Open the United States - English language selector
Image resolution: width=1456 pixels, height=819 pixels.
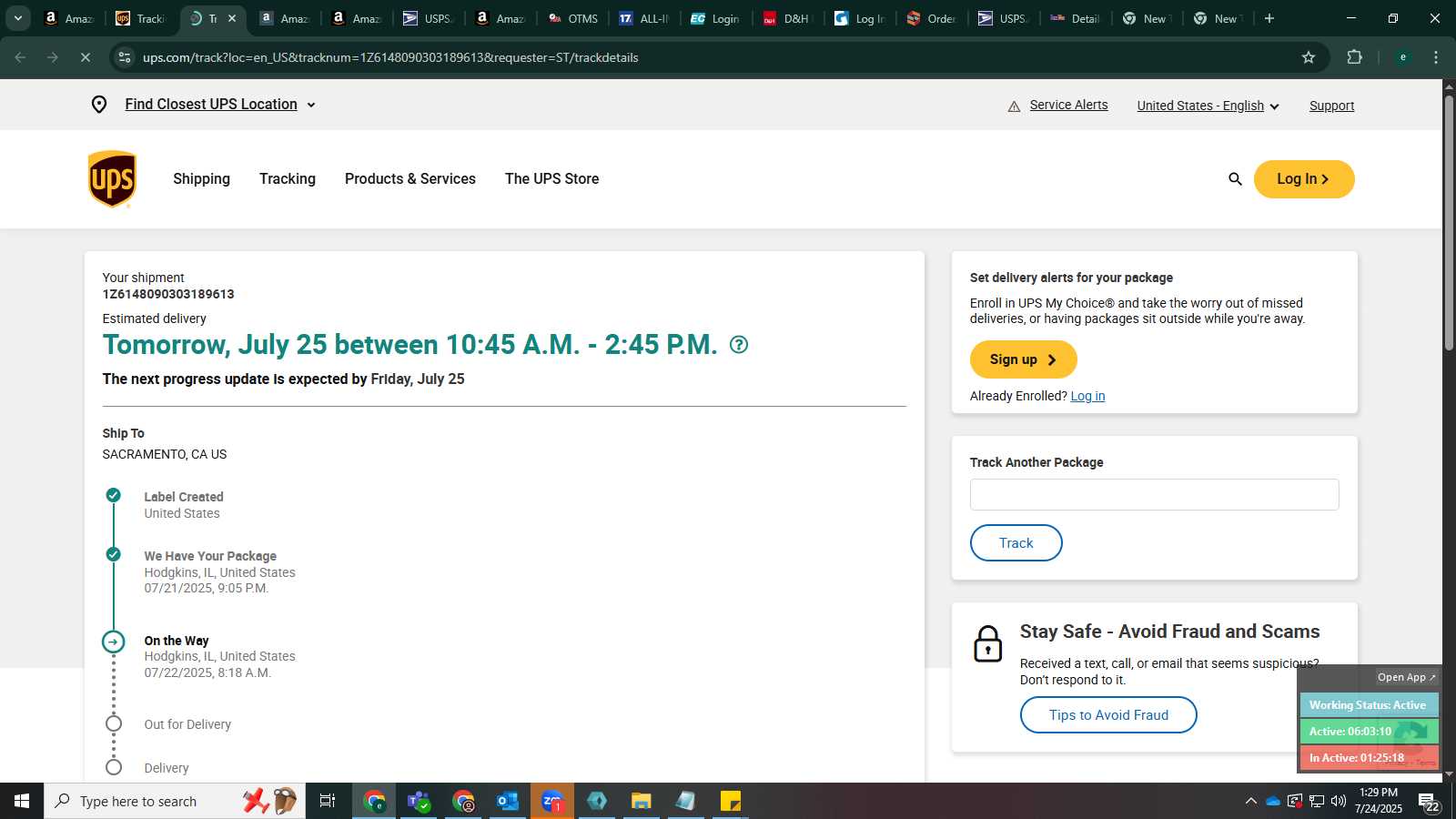(1208, 106)
